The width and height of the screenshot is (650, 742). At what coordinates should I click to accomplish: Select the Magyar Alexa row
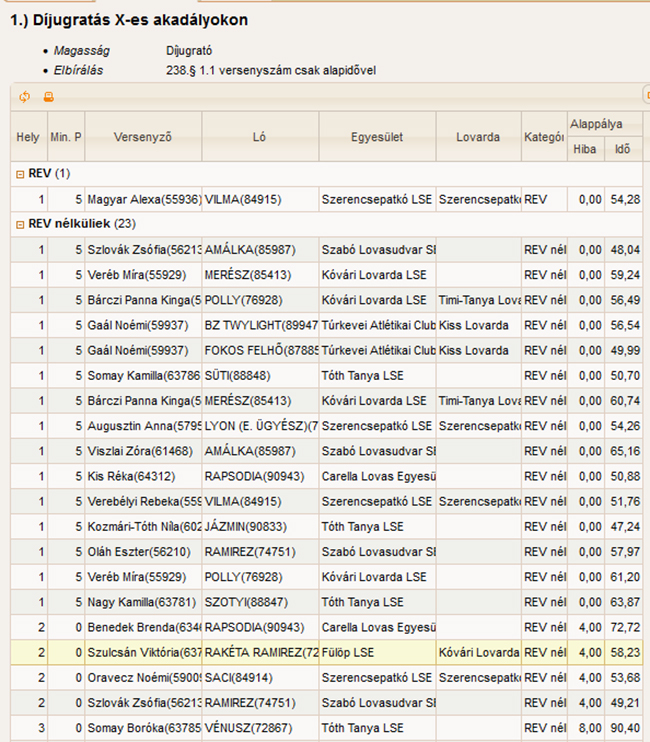pyautogui.click(x=144, y=200)
